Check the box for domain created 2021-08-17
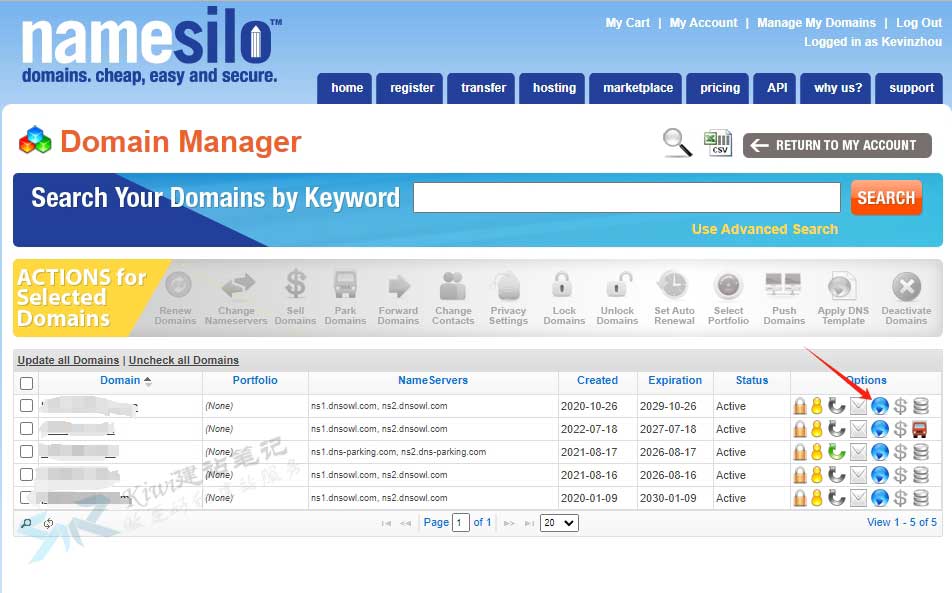The image size is (952, 593). [x=26, y=452]
